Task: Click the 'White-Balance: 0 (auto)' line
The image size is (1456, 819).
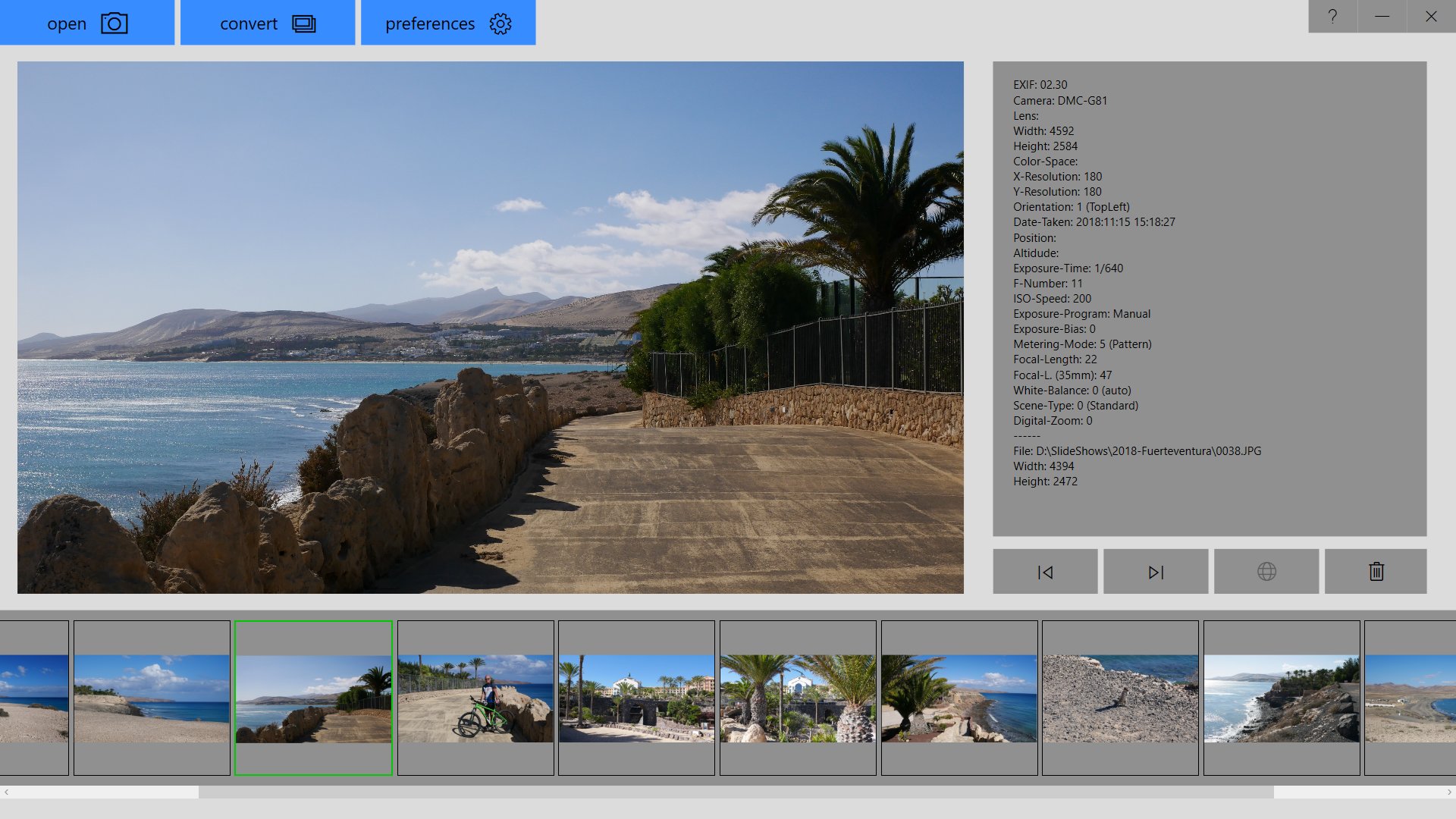Action: point(1072,391)
